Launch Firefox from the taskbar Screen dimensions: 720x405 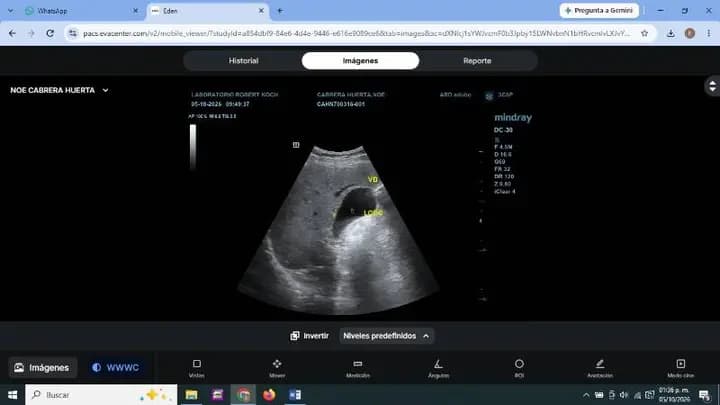click(x=269, y=395)
